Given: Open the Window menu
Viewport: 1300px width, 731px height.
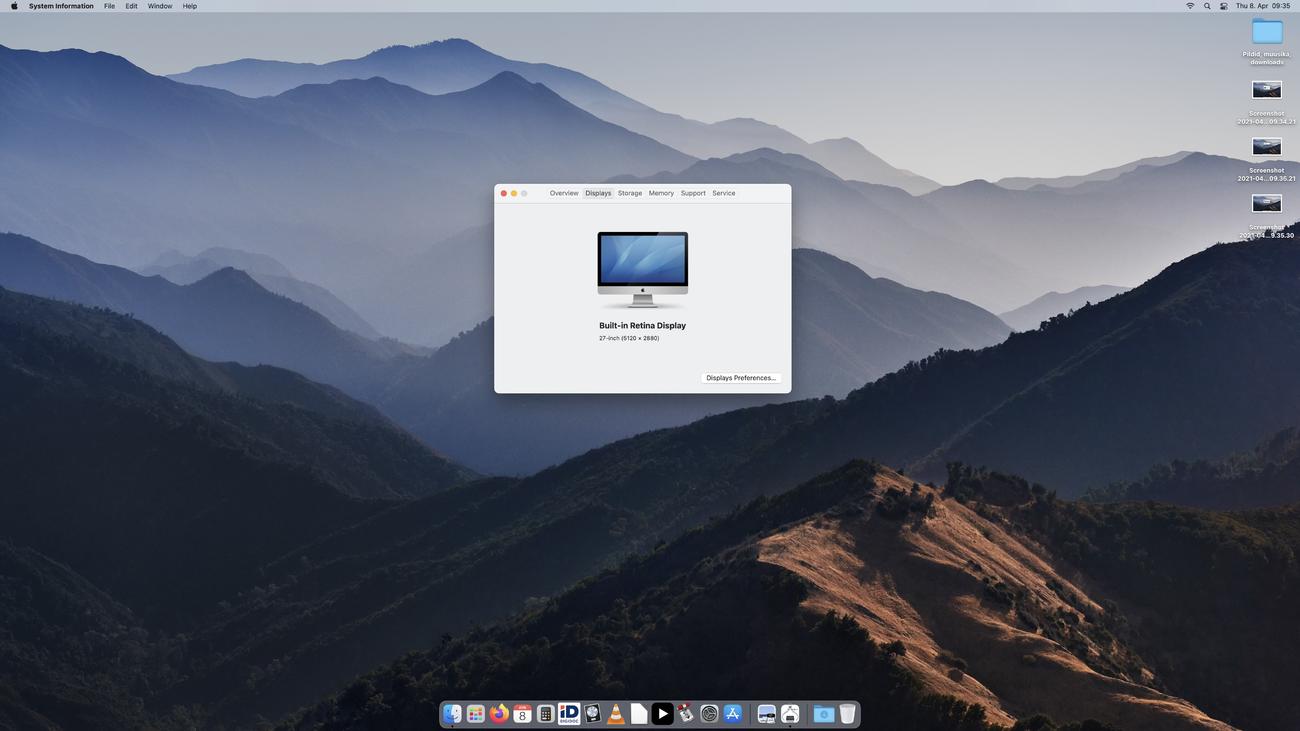Looking at the screenshot, I should [x=160, y=6].
